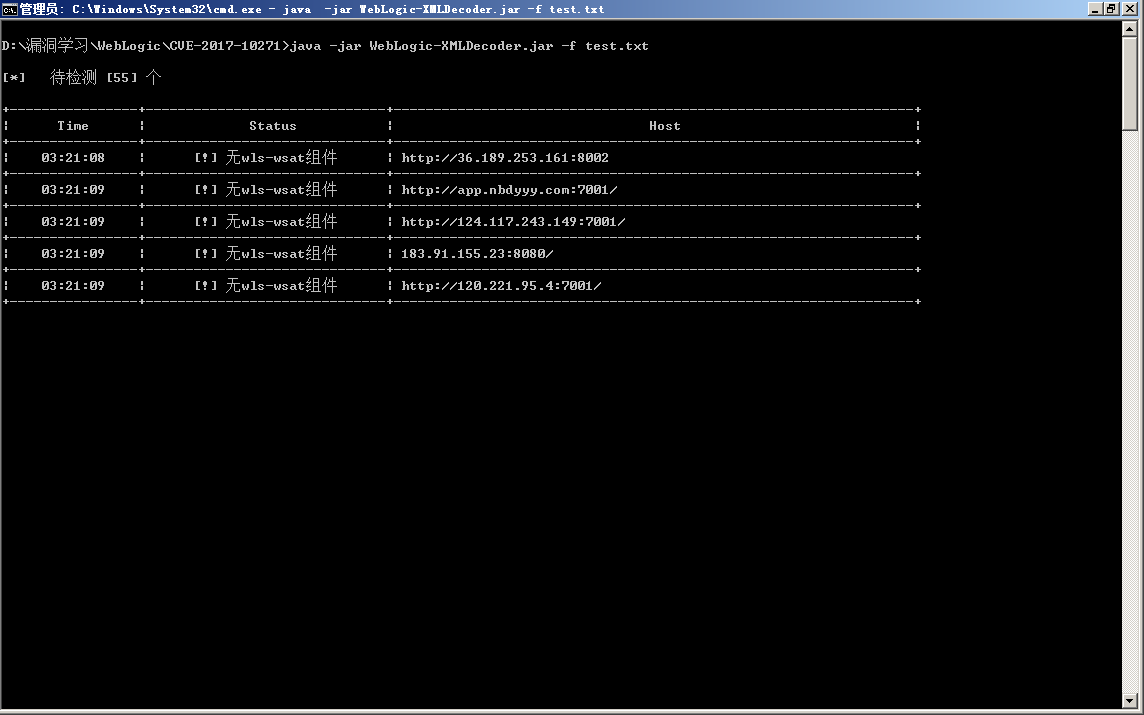Click the scrollbar down arrow

(1129, 700)
